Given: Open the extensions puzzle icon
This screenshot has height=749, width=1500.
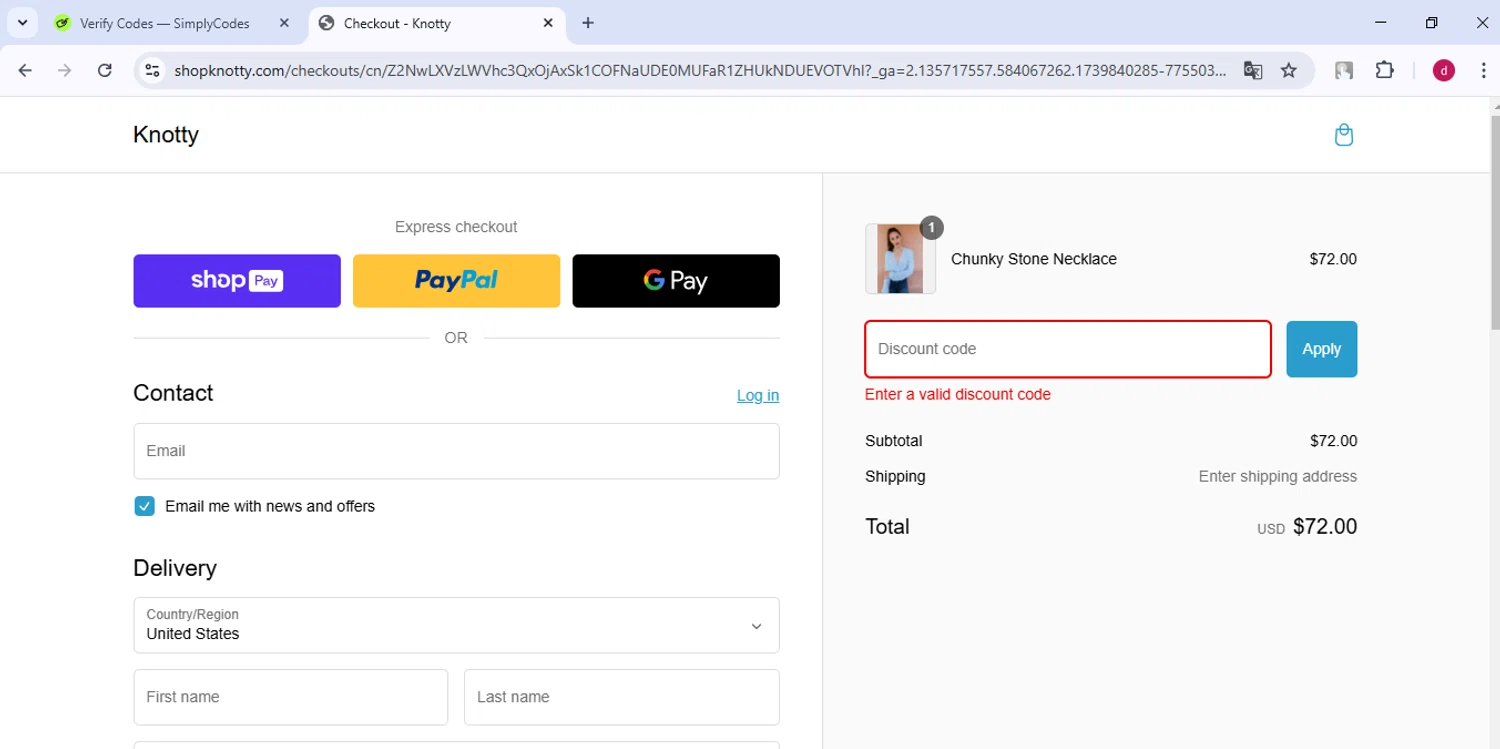Looking at the screenshot, I should [x=1385, y=70].
